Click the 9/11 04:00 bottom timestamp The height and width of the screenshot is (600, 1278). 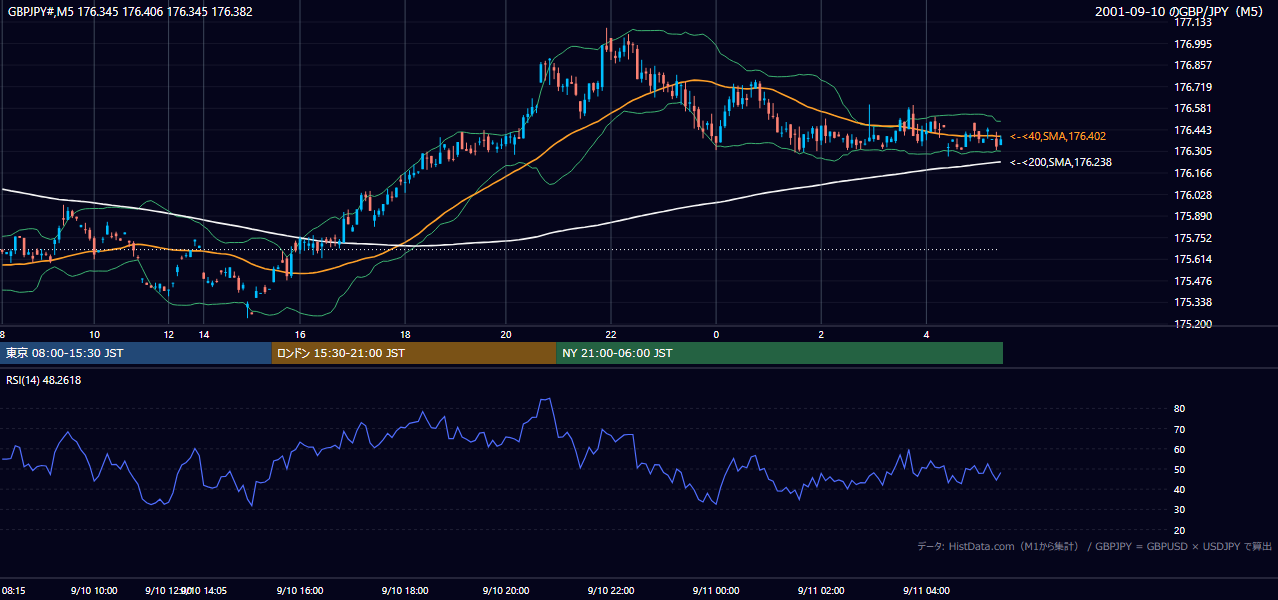926,591
